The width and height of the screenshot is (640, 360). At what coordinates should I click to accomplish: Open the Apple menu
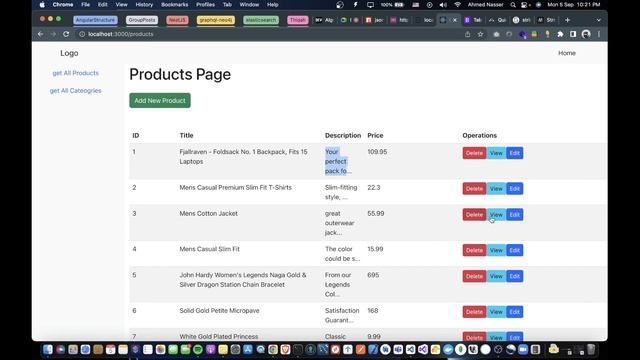[x=42, y=4]
